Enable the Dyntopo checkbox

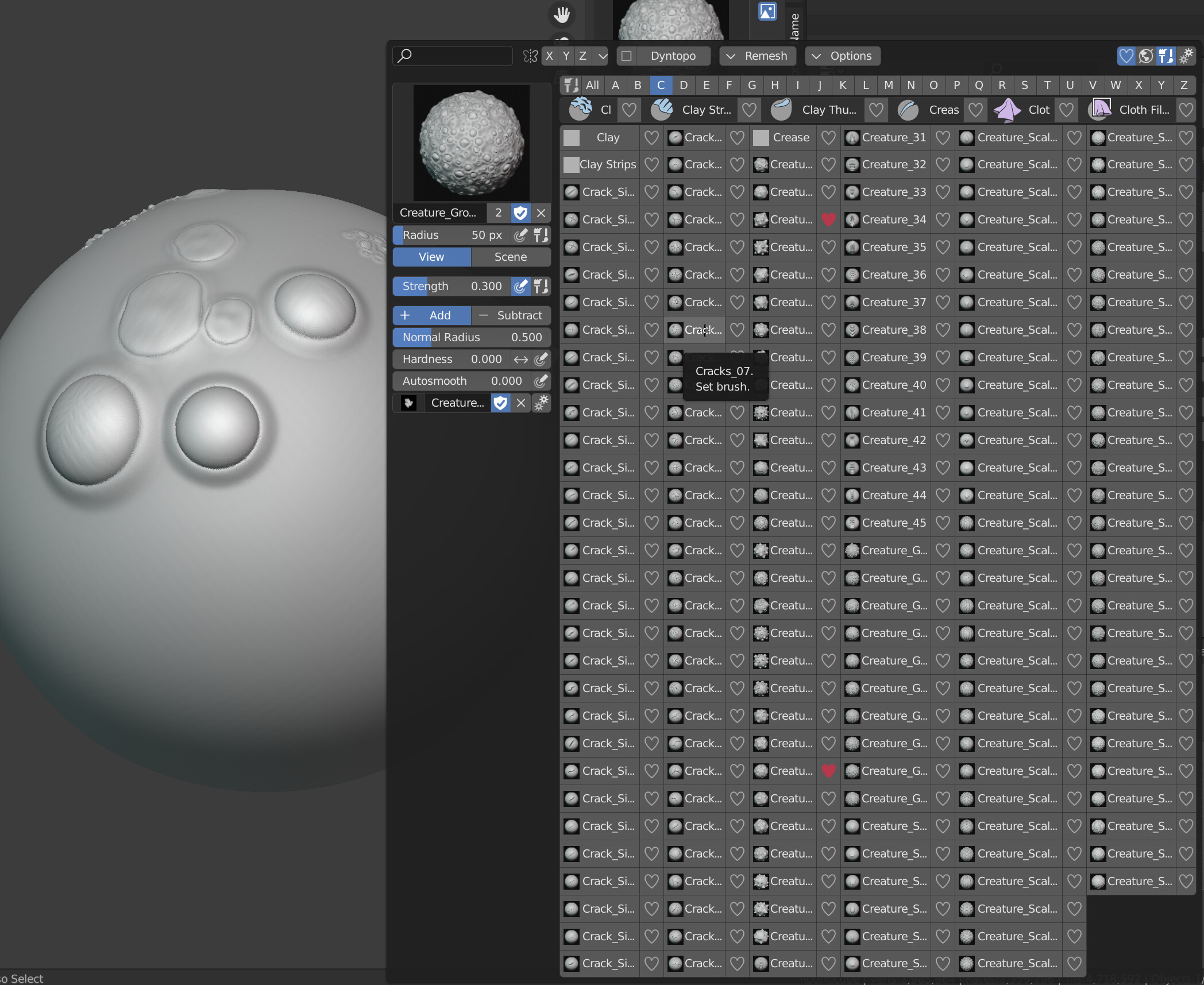(627, 56)
